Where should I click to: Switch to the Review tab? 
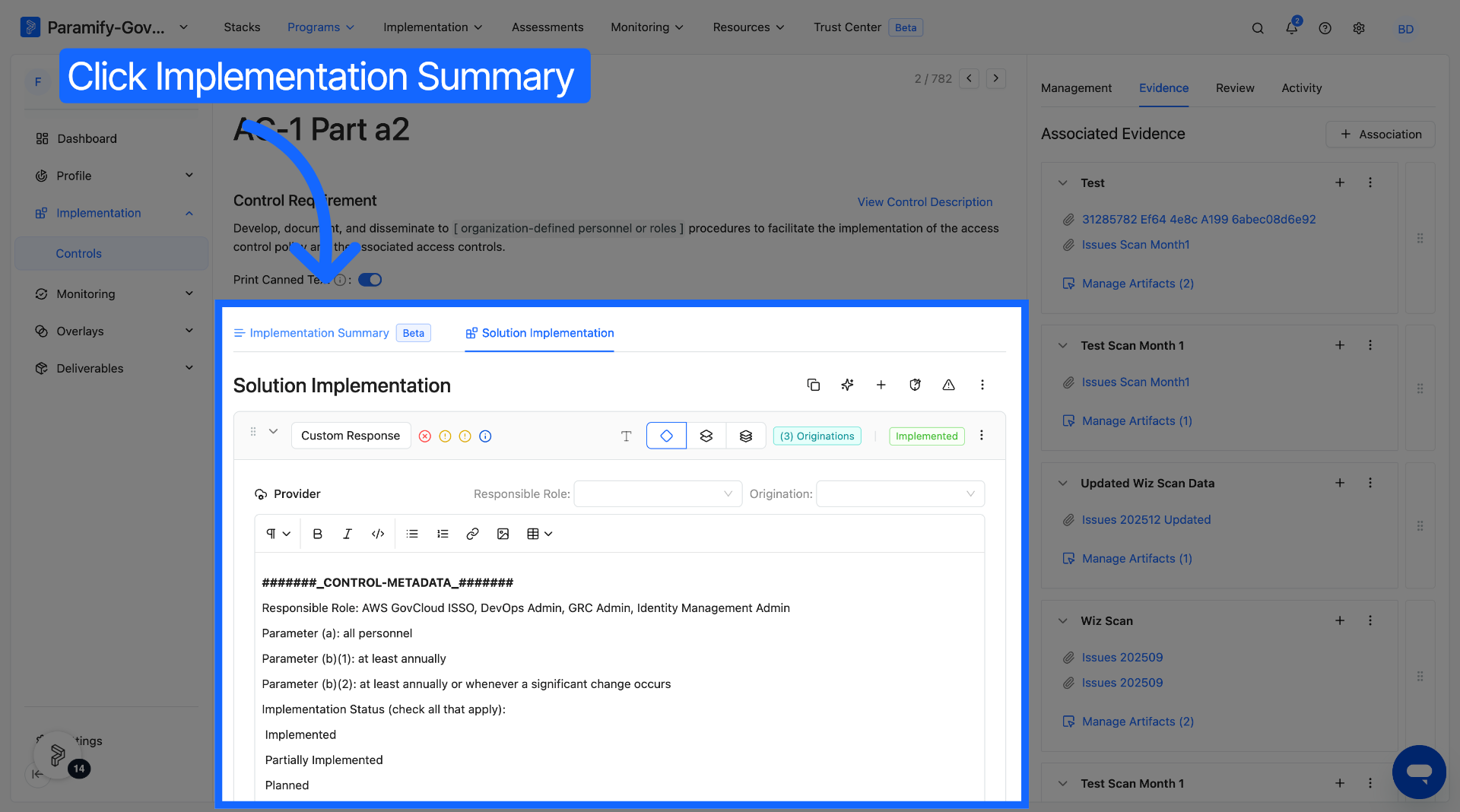1235,88
